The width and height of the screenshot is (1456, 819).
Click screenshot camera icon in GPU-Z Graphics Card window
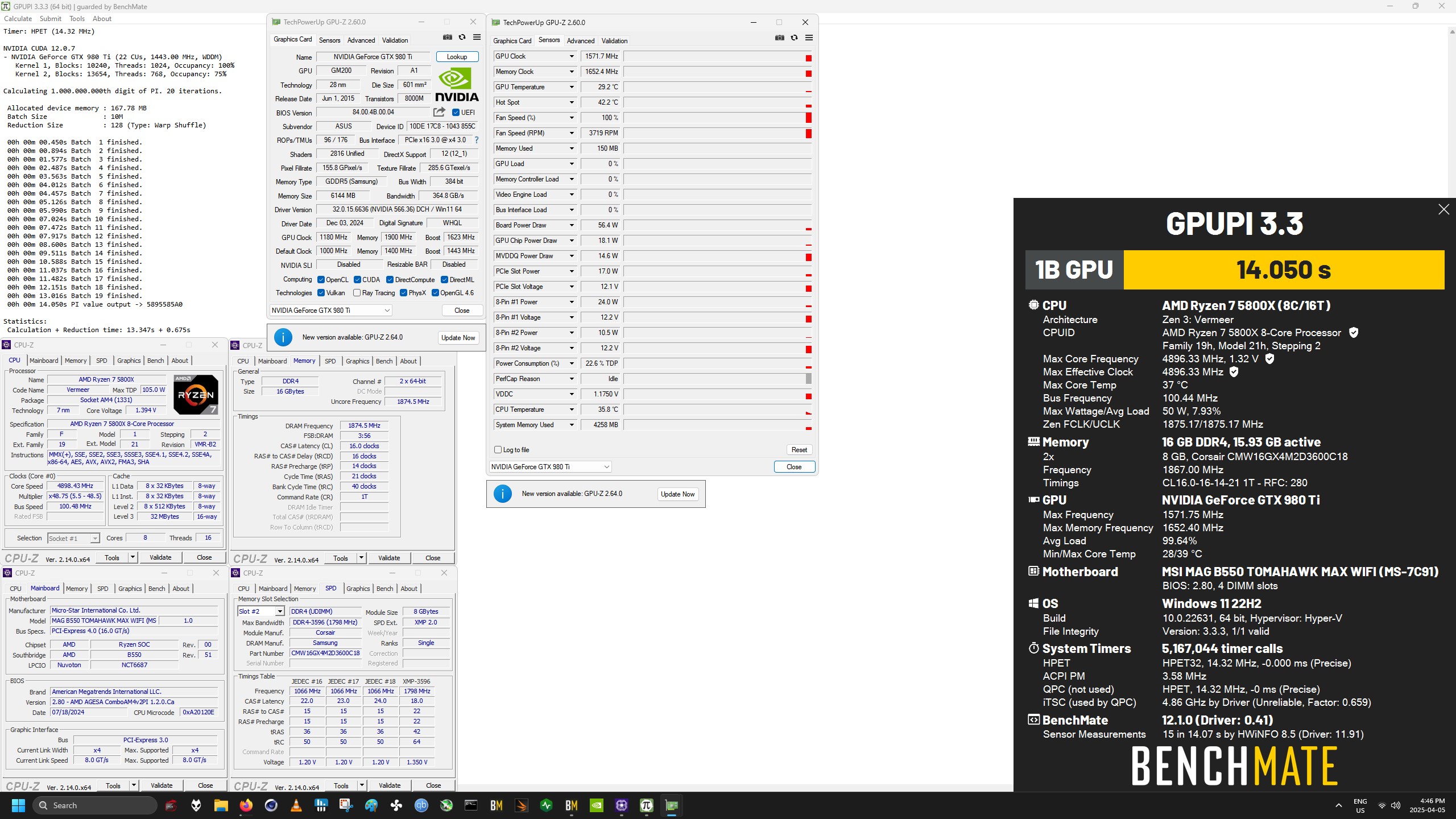tap(448, 38)
